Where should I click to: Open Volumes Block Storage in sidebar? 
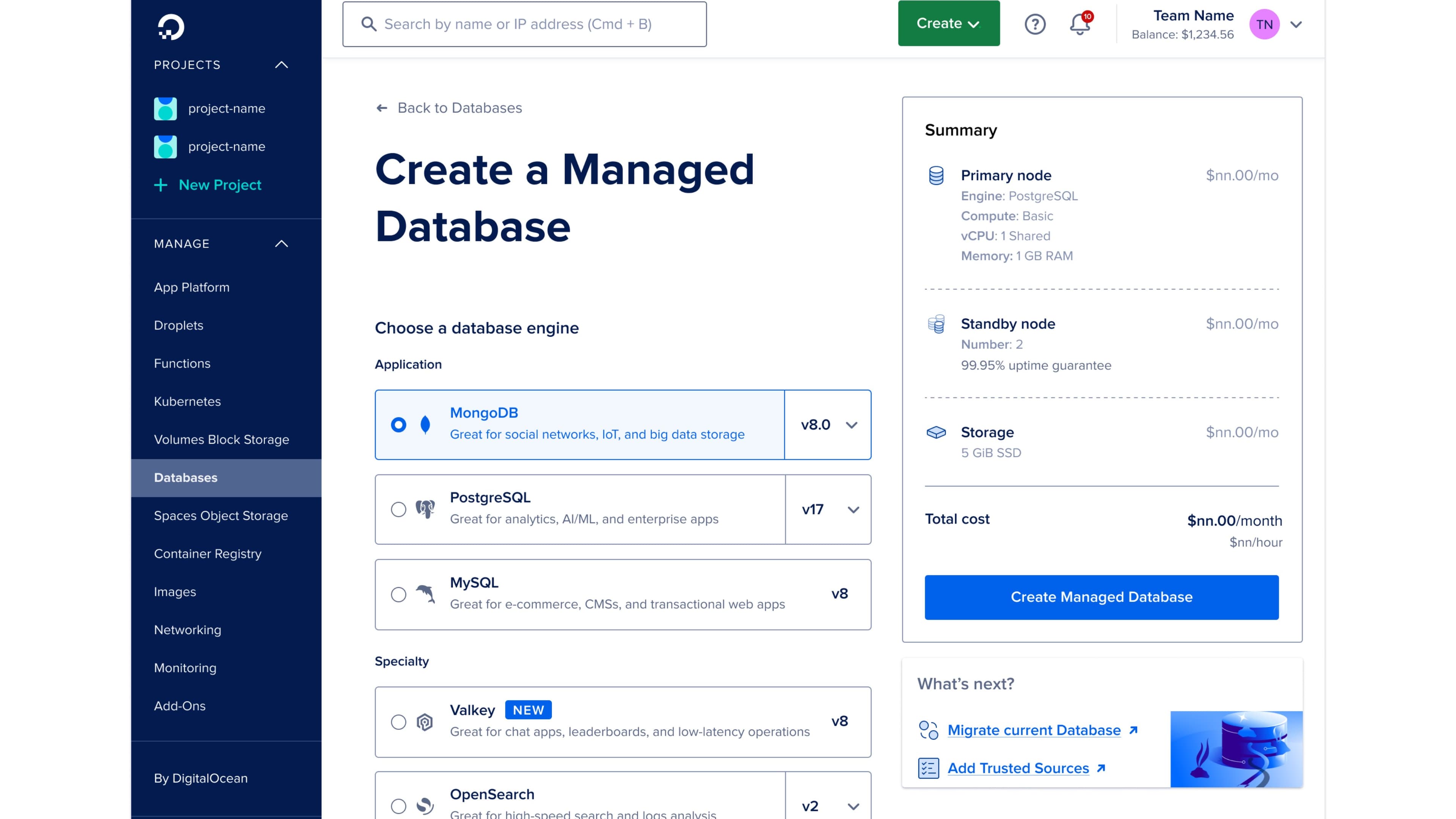point(221,439)
